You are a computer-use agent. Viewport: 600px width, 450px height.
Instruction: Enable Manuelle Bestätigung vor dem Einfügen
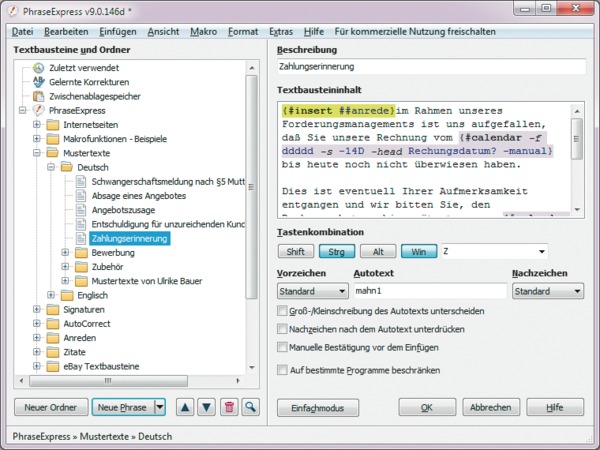pyautogui.click(x=282, y=347)
